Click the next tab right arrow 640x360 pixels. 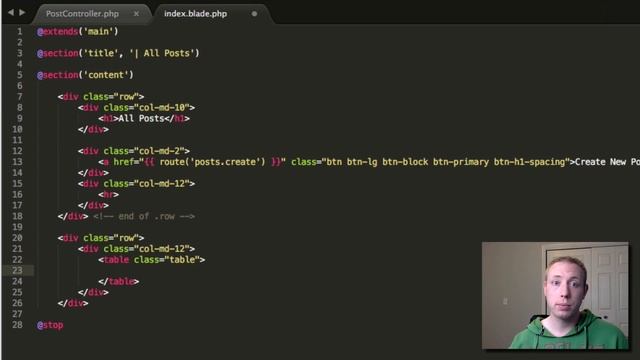[x=22, y=13]
